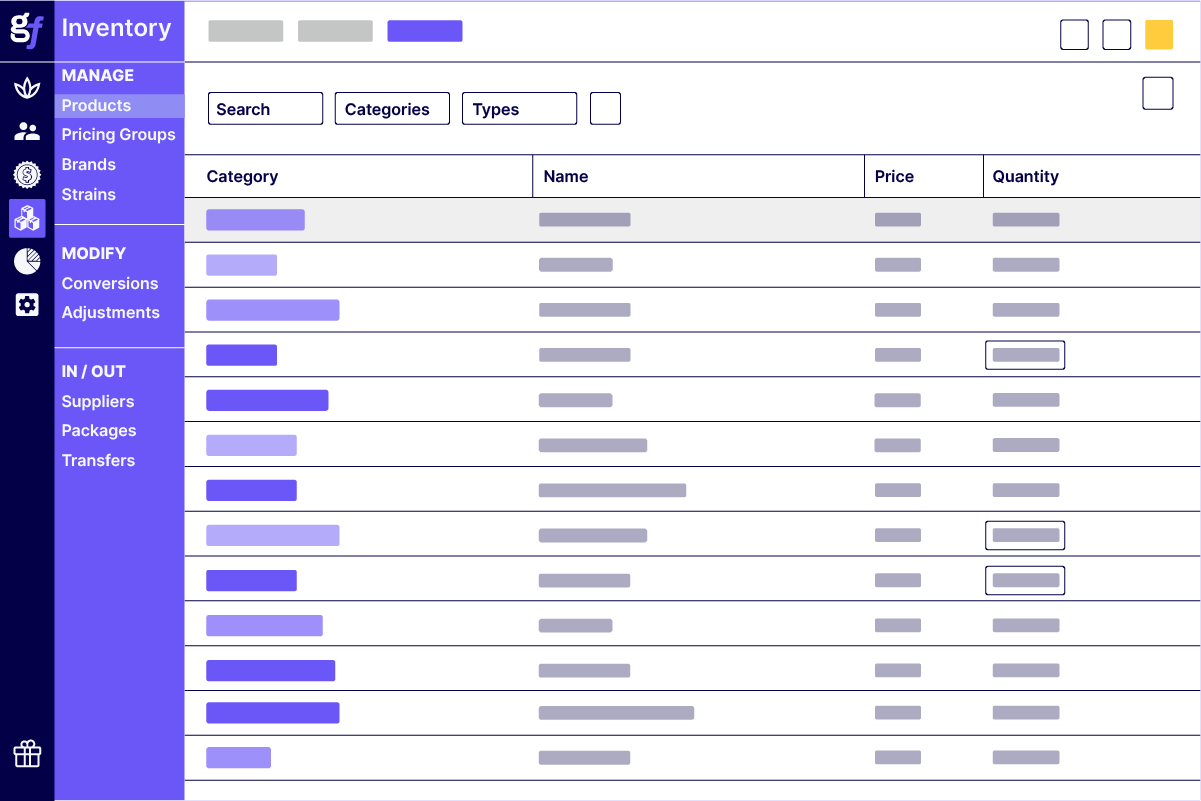Screen dimensions: 1201x801
Task: Go to Packages
Action: pyautogui.click(x=99, y=430)
